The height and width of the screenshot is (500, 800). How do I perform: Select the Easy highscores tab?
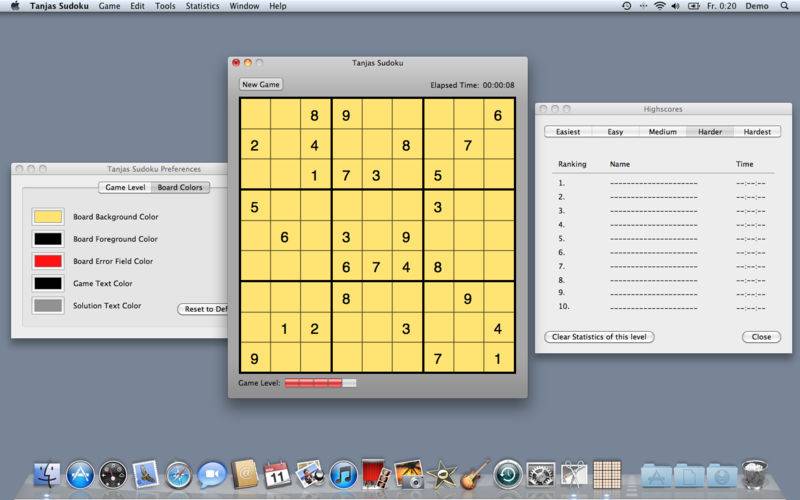click(615, 132)
